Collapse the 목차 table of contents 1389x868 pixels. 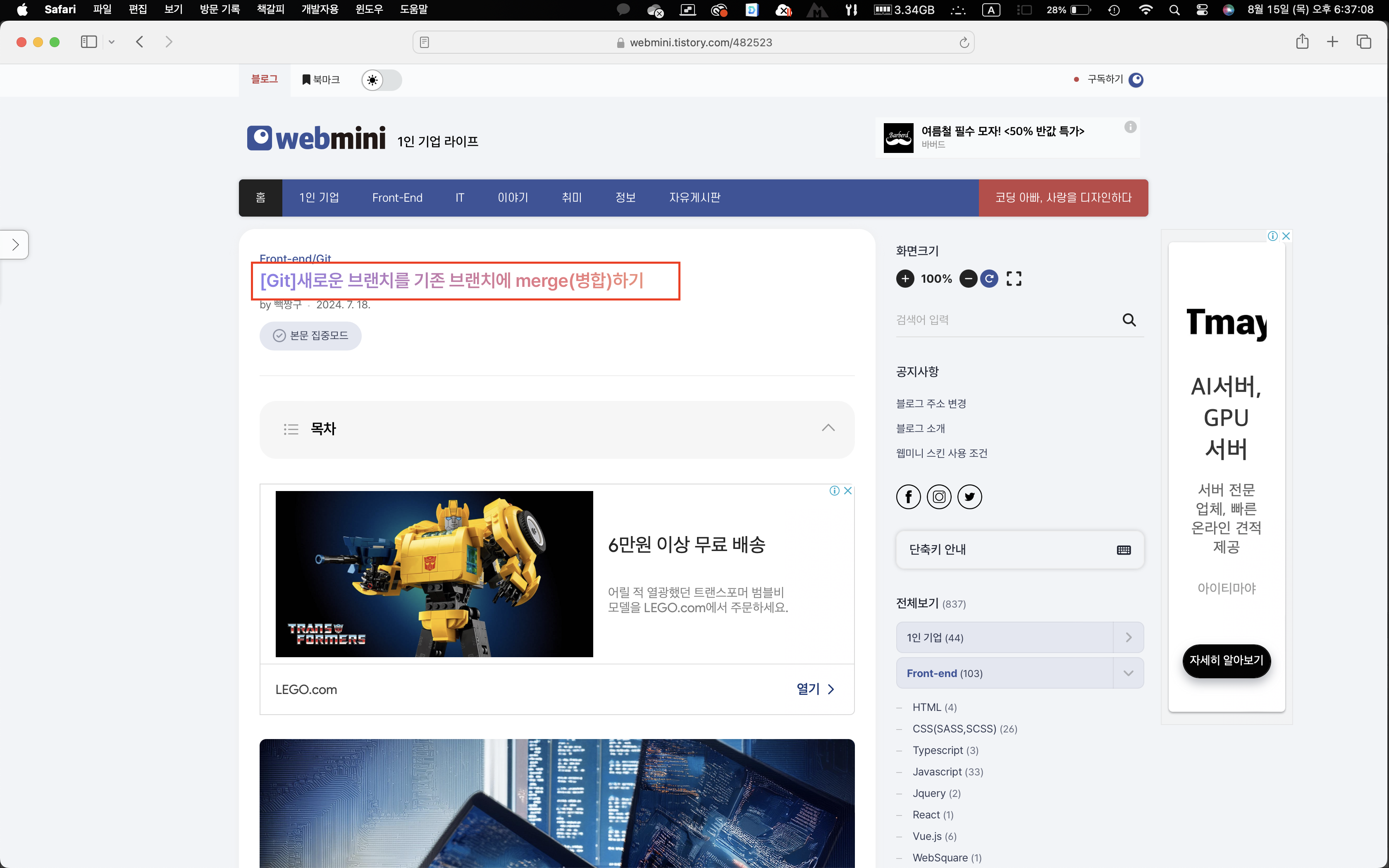tap(828, 428)
